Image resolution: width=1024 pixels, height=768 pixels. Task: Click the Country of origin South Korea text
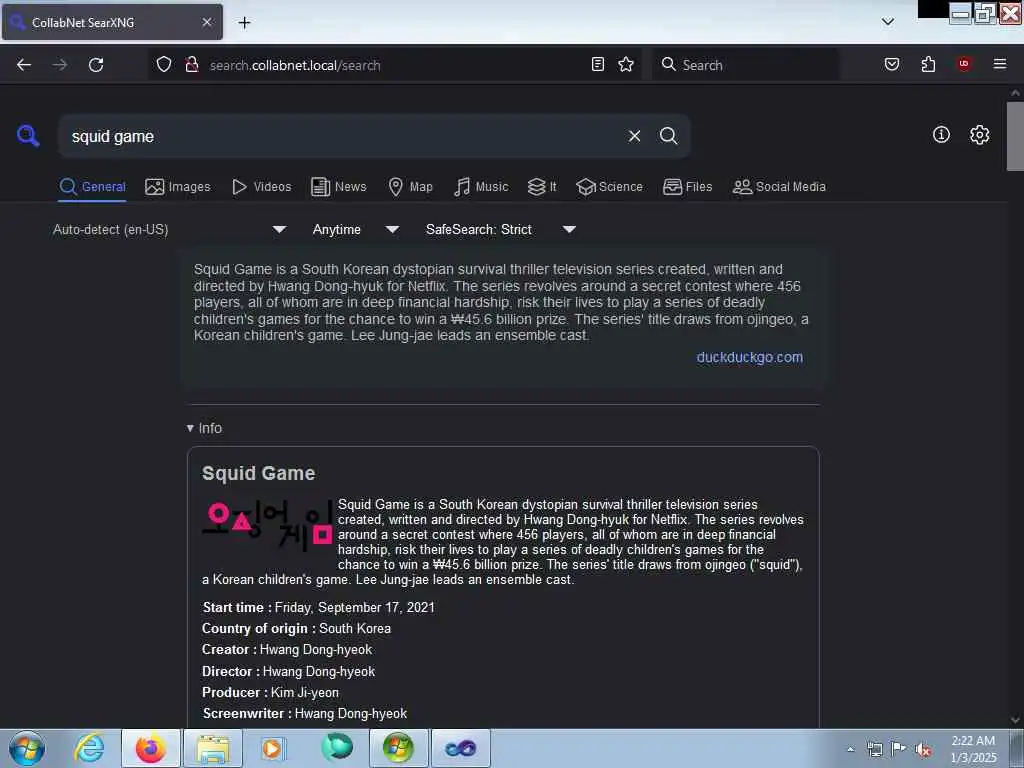click(x=355, y=628)
